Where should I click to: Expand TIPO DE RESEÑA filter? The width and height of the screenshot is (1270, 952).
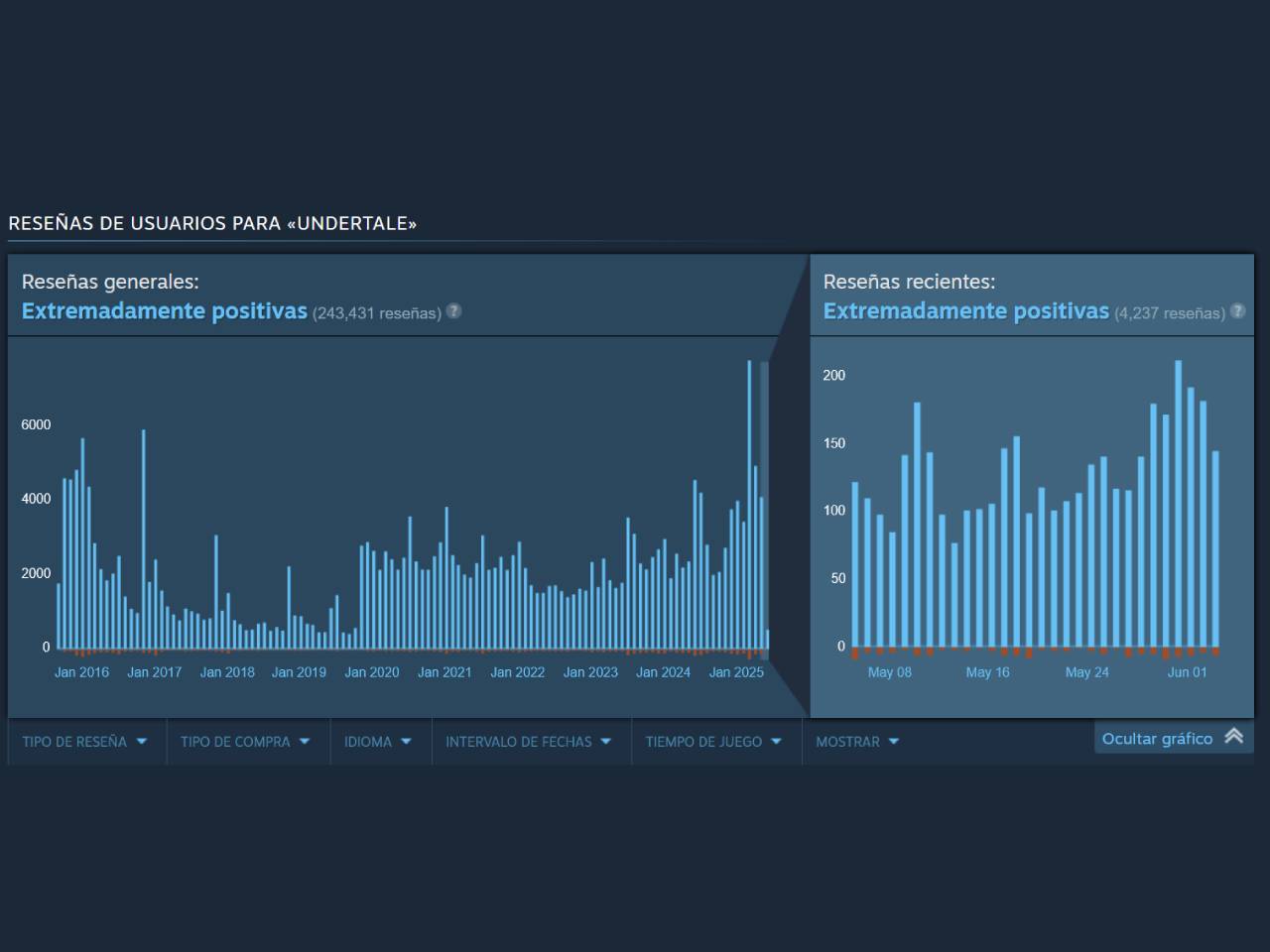point(85,742)
